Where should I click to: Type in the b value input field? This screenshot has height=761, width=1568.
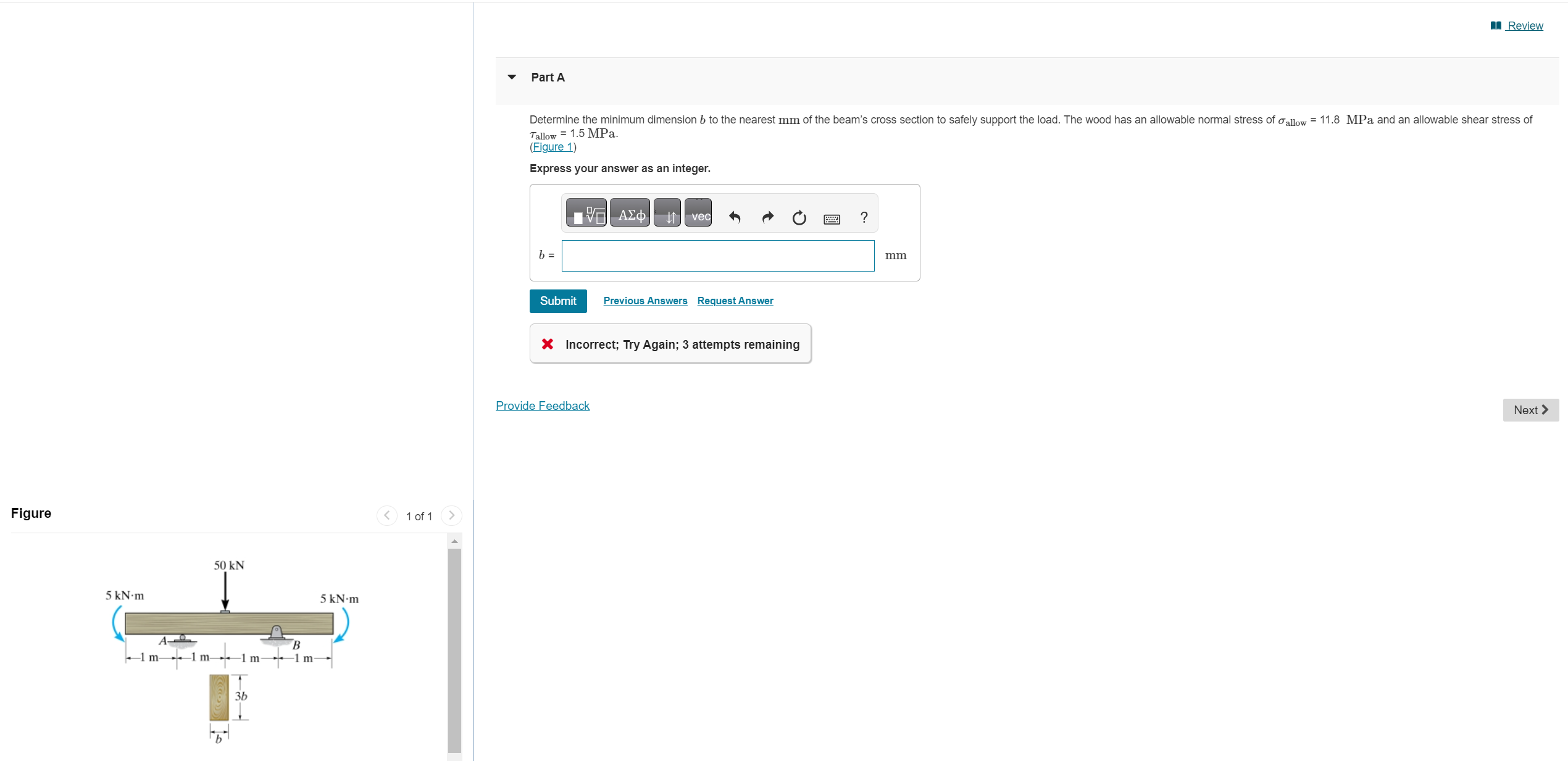click(717, 256)
